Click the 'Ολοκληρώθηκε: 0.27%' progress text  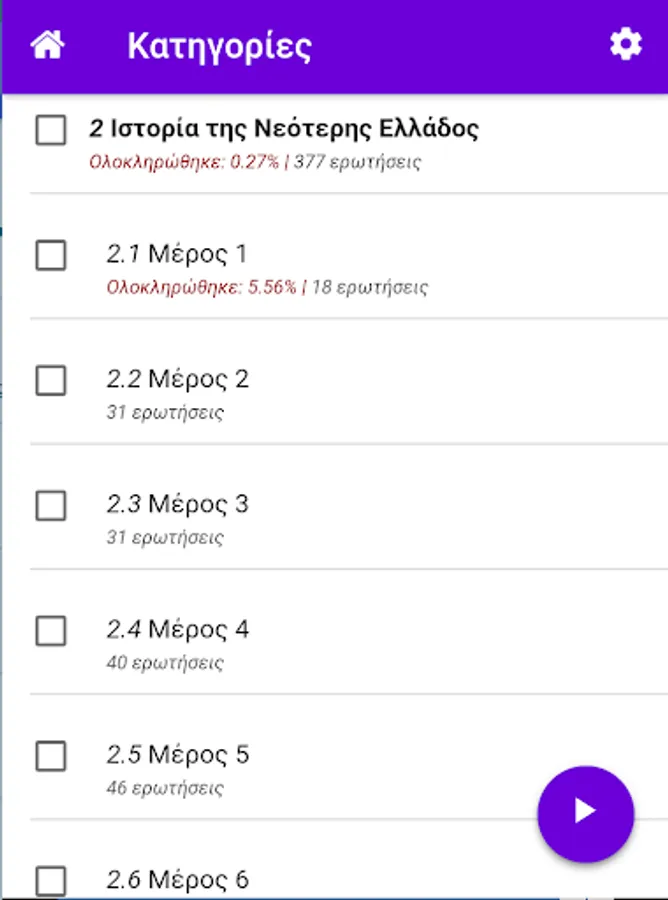[x=184, y=162]
